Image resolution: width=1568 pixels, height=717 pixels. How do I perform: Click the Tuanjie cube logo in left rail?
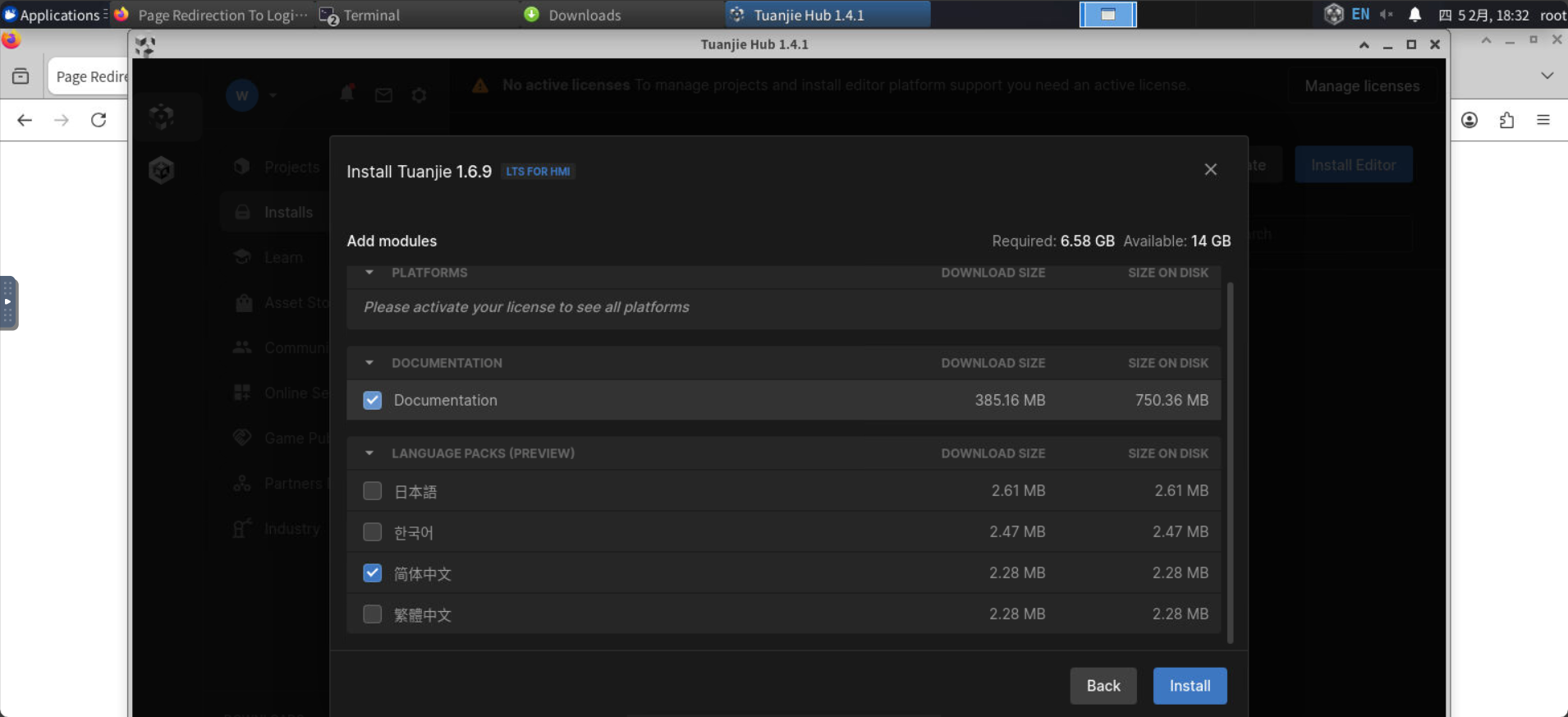click(162, 117)
